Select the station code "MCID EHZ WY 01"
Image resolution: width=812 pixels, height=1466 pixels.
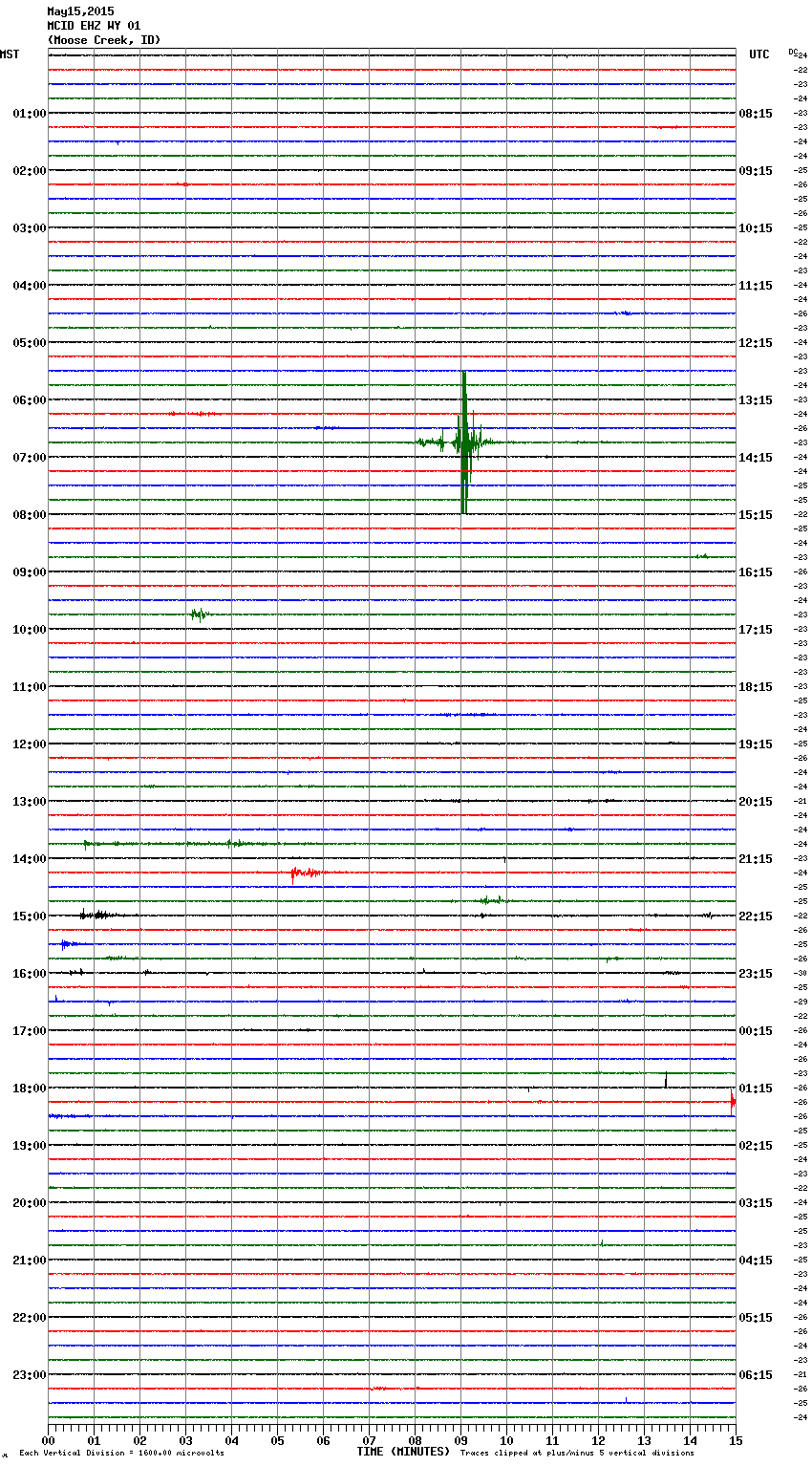pos(94,26)
